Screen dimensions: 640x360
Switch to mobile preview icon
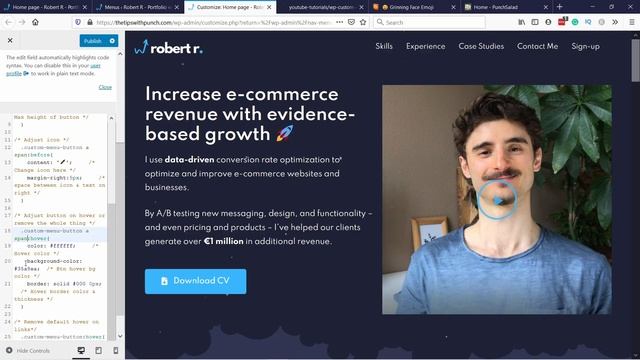[x=116, y=351]
